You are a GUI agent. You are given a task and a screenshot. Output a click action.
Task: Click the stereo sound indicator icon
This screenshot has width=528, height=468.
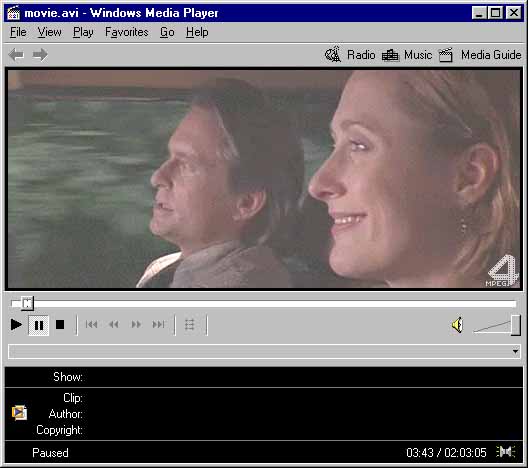pyautogui.click(x=506, y=452)
